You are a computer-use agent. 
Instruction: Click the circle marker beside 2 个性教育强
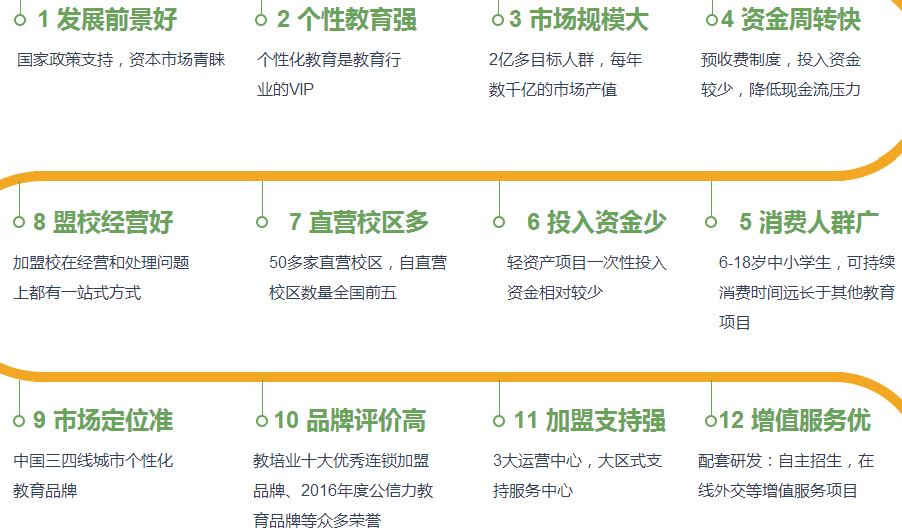(261, 20)
